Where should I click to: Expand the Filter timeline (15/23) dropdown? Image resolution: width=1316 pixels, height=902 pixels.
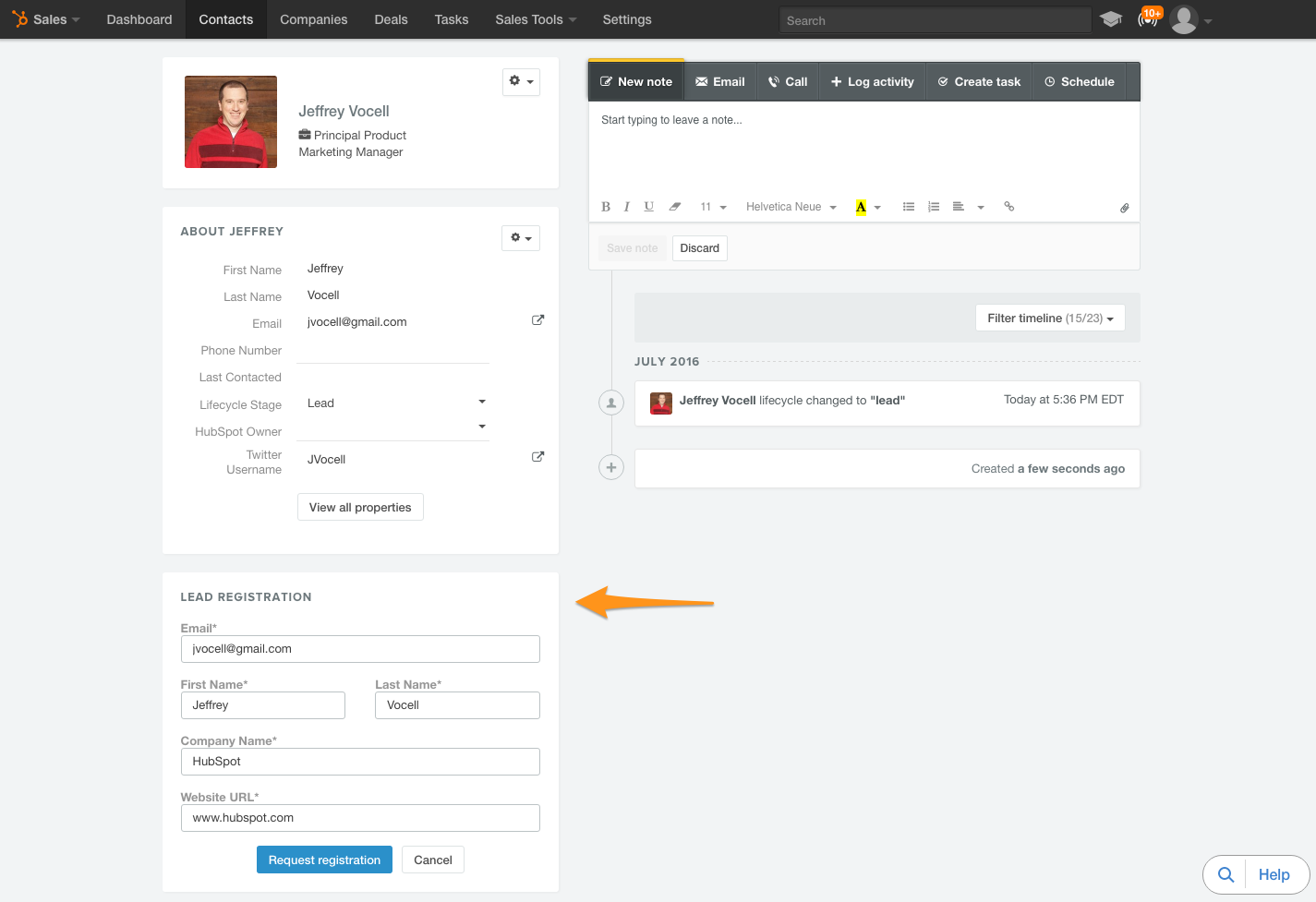[x=1049, y=317]
